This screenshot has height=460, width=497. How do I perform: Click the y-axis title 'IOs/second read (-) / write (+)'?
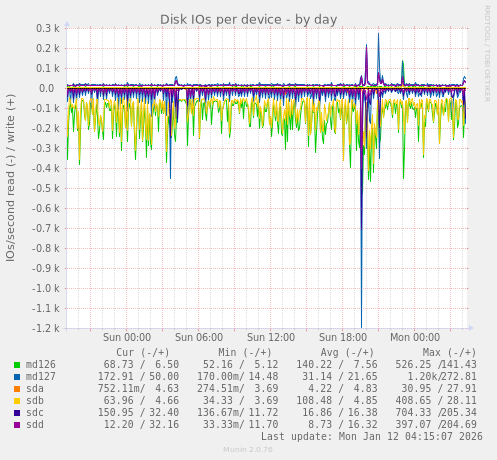point(10,178)
